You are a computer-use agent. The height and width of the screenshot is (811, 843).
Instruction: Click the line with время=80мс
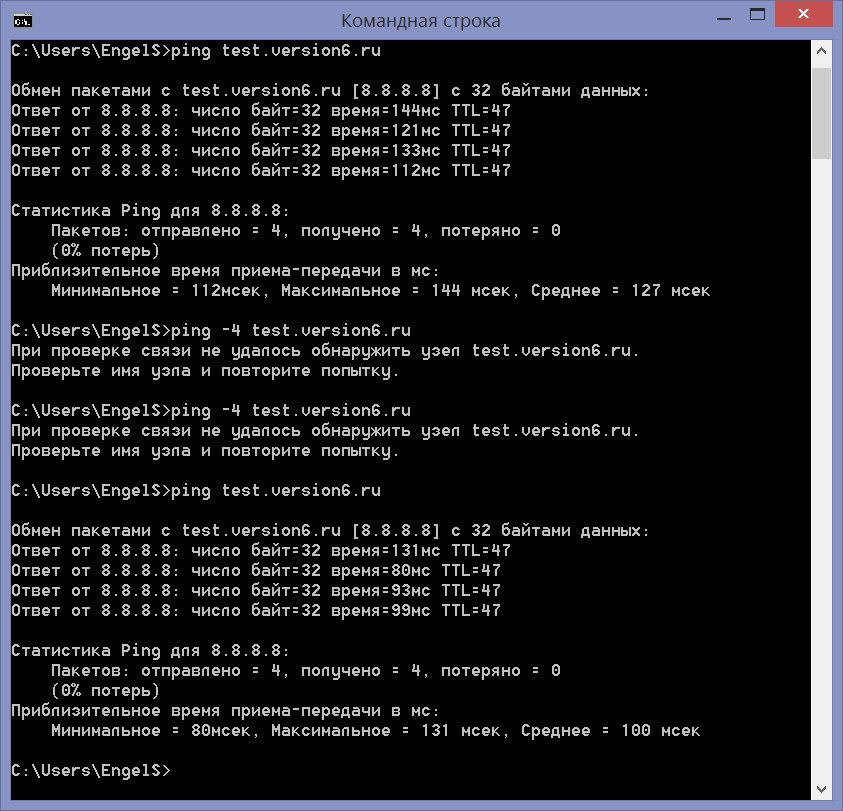pyautogui.click(x=256, y=571)
